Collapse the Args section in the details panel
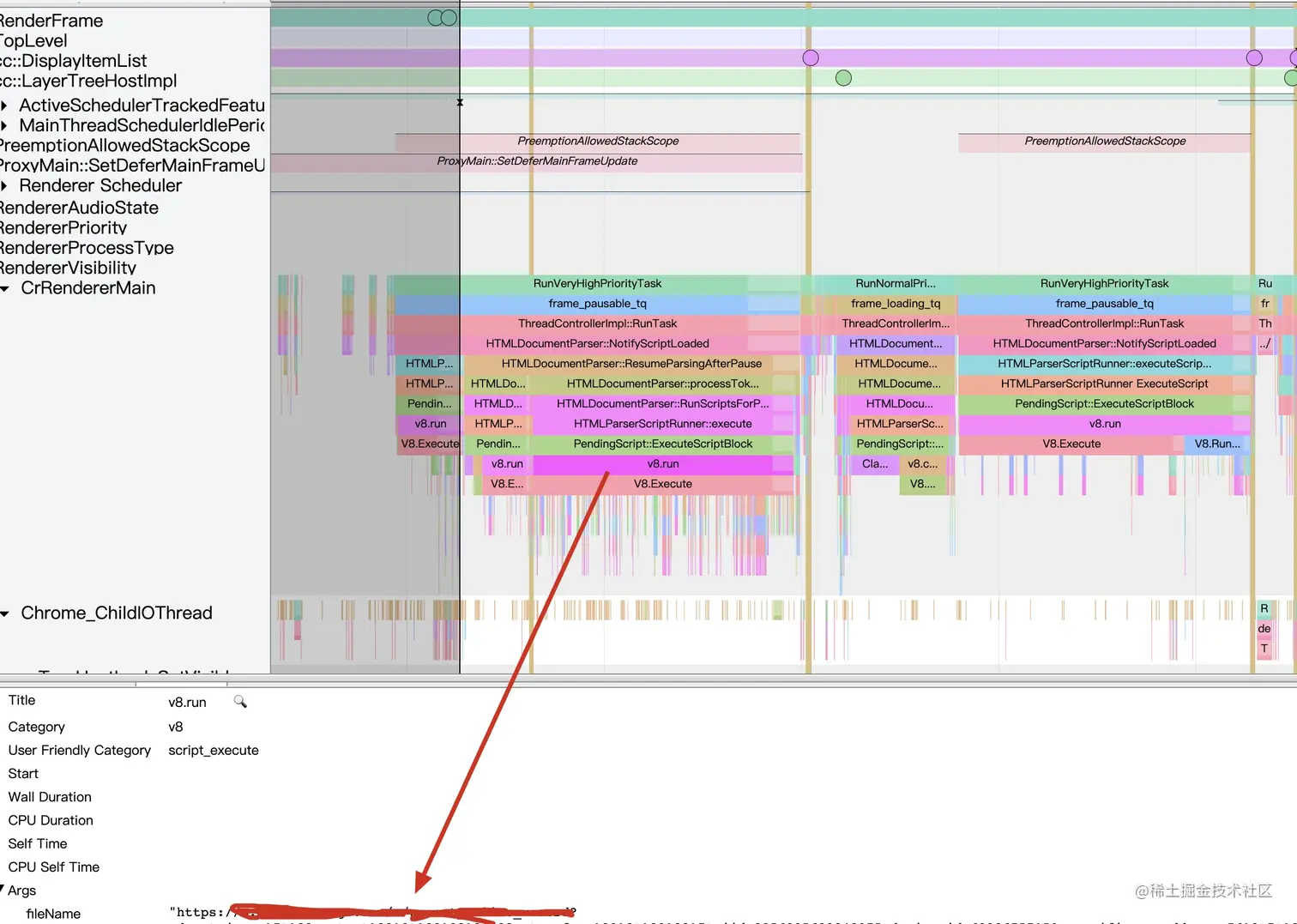 coord(3,890)
